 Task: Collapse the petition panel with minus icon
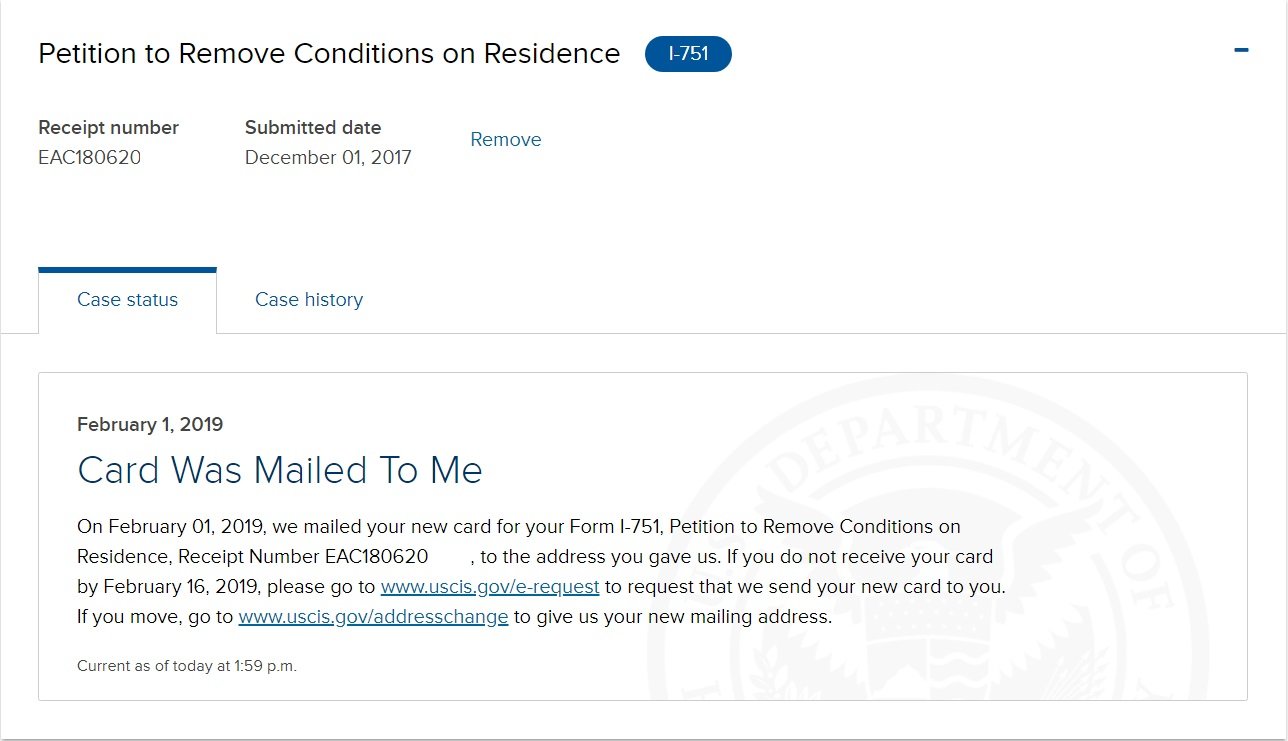[1241, 50]
